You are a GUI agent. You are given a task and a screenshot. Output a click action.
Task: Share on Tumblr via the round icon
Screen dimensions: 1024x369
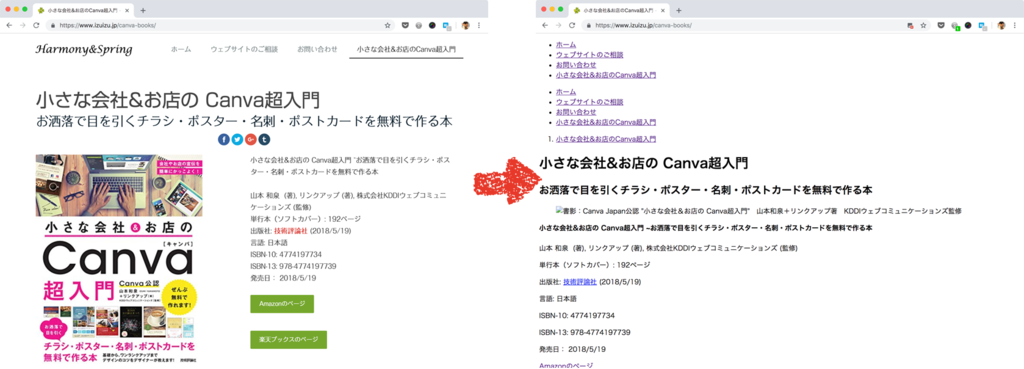pos(264,139)
